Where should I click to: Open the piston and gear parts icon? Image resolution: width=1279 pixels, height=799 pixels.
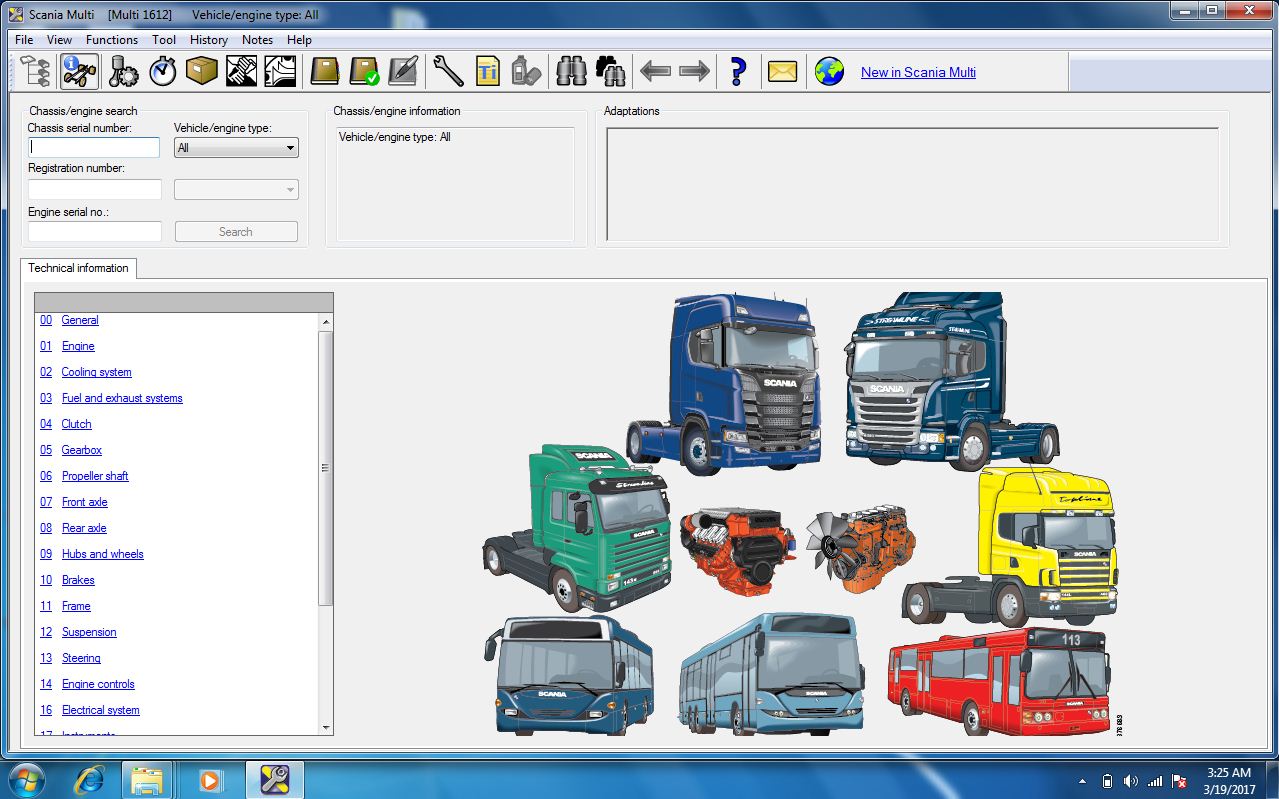124,72
